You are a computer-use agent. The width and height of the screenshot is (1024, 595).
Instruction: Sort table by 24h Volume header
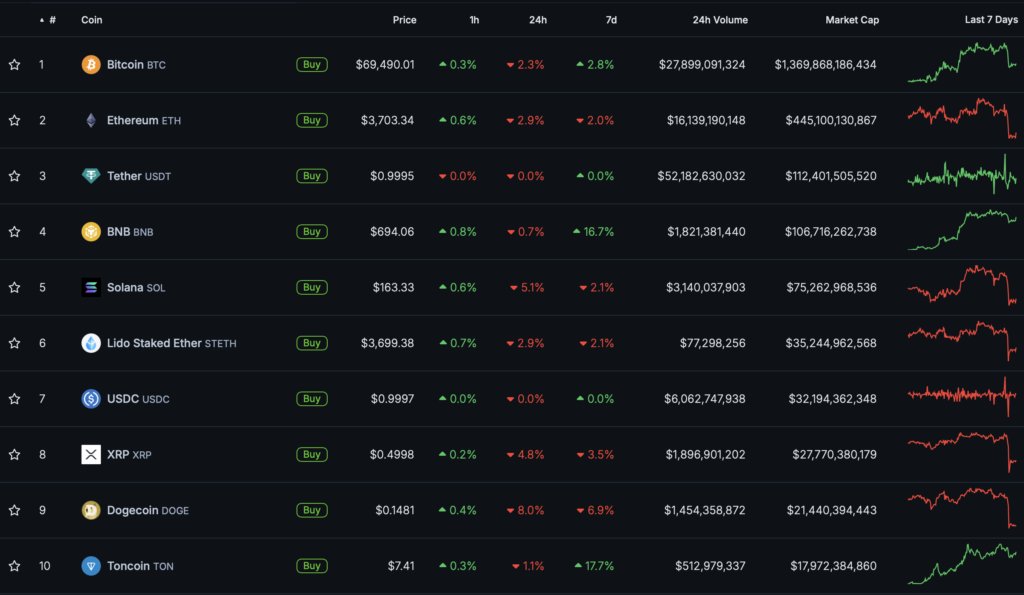718,20
